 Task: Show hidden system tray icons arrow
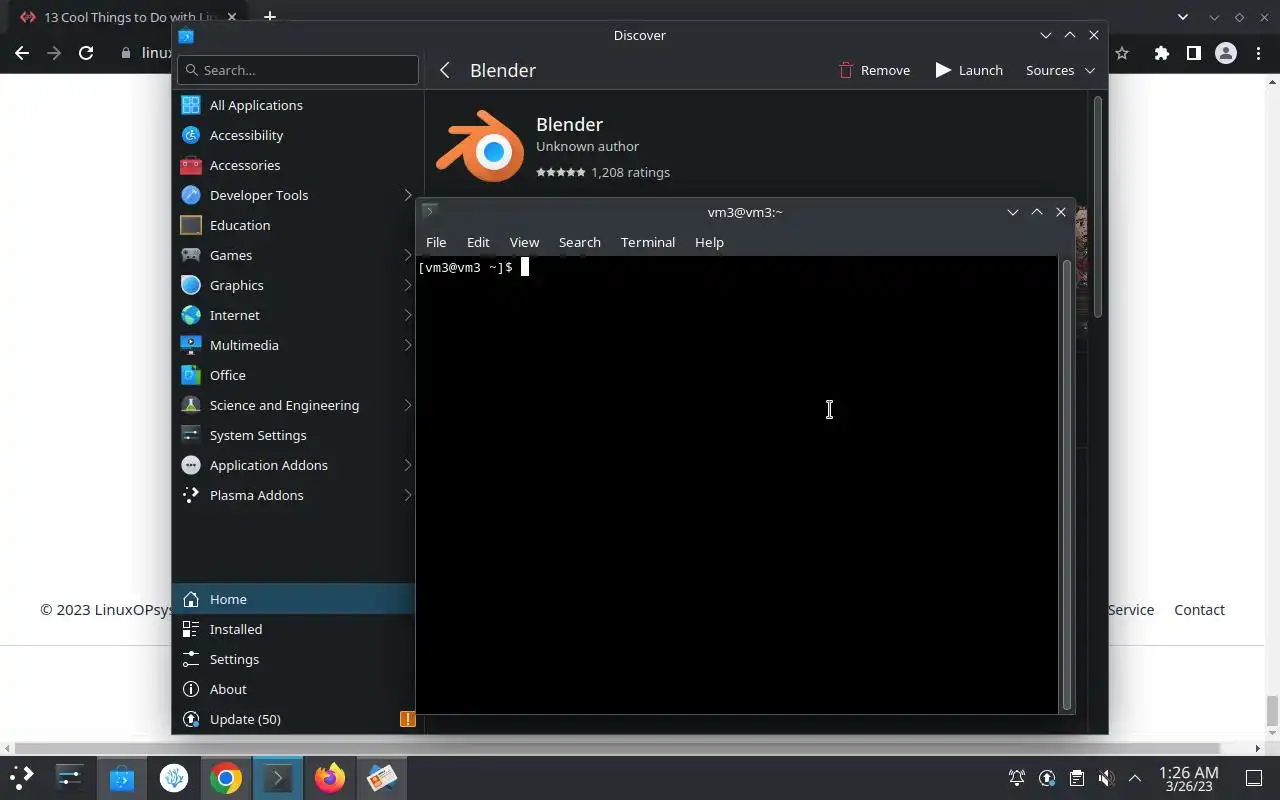[1135, 778]
